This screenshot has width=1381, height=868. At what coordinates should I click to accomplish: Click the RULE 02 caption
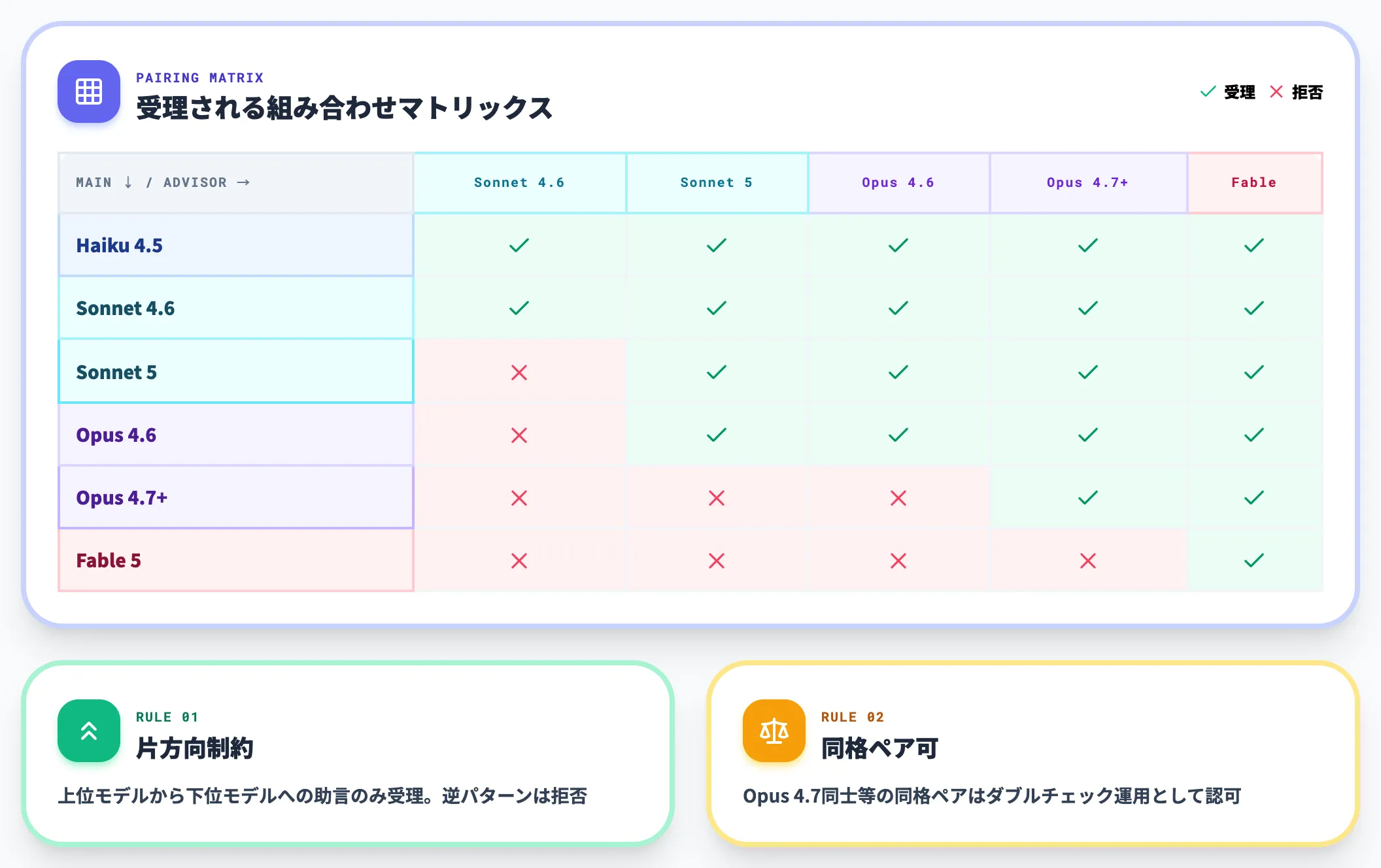click(853, 717)
